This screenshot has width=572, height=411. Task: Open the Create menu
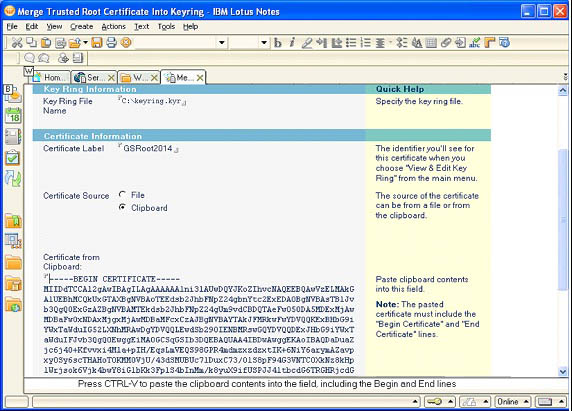[x=82, y=27]
